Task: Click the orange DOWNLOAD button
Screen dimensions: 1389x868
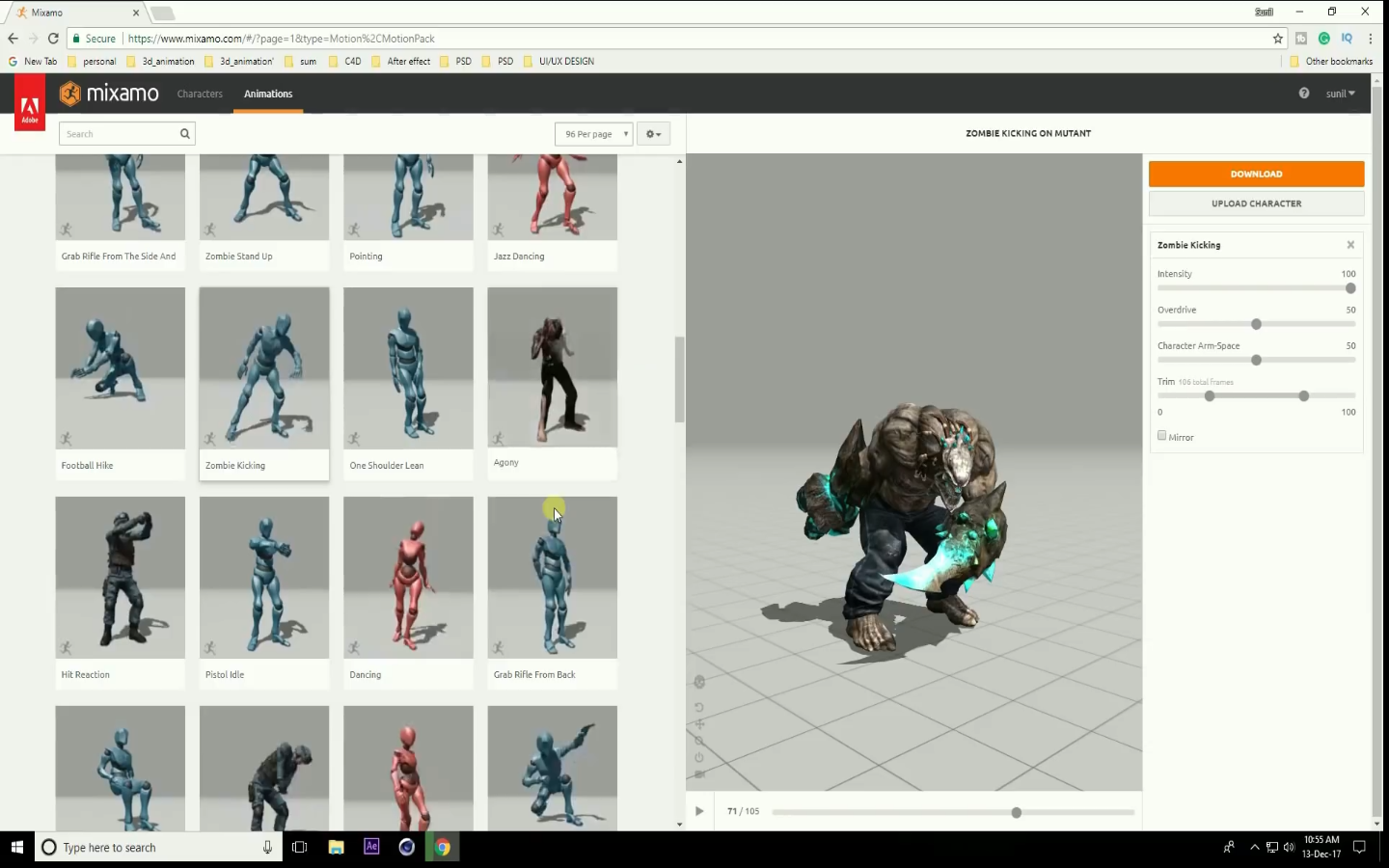Action: 1256,174
